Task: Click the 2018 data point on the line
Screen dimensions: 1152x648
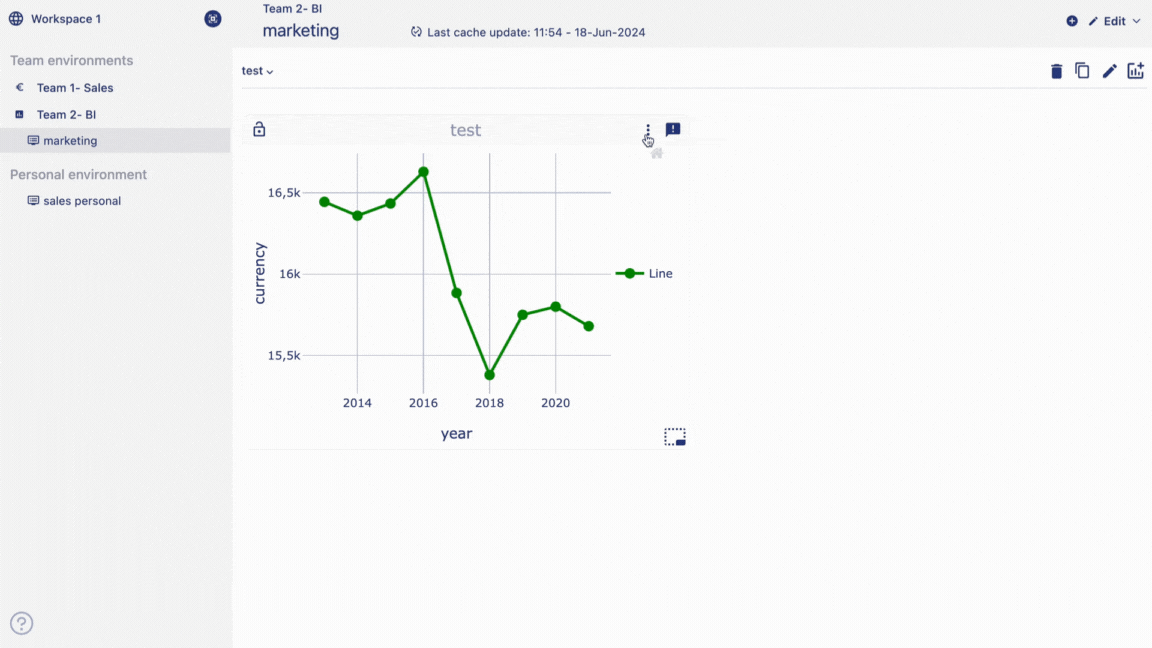Action: tap(489, 375)
